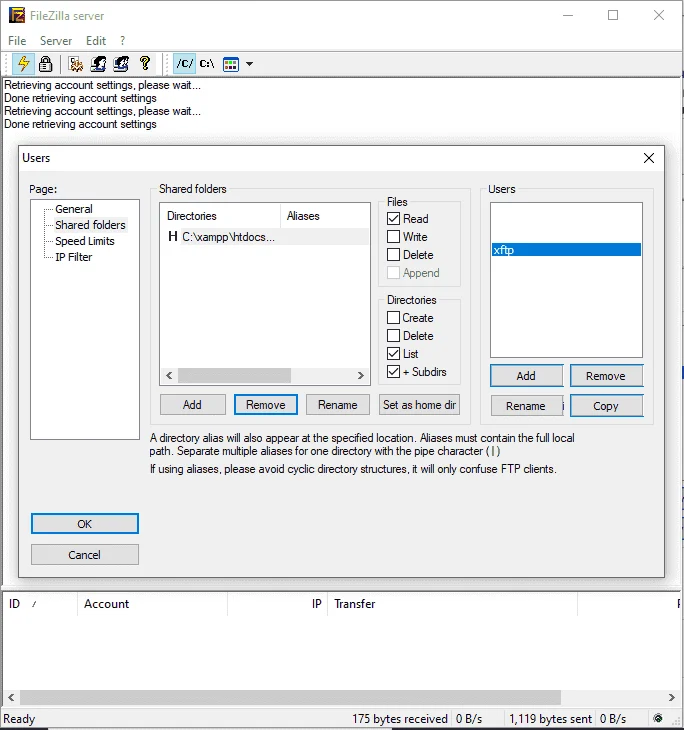The height and width of the screenshot is (730, 684).
Task: Select the /C/ virtual path display icon
Action: point(184,64)
